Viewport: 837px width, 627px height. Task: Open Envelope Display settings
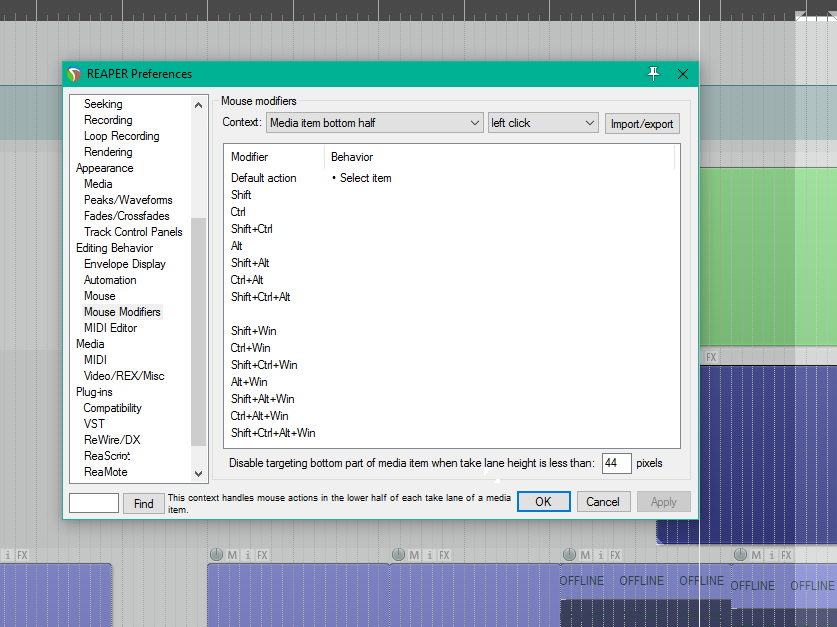coord(125,264)
